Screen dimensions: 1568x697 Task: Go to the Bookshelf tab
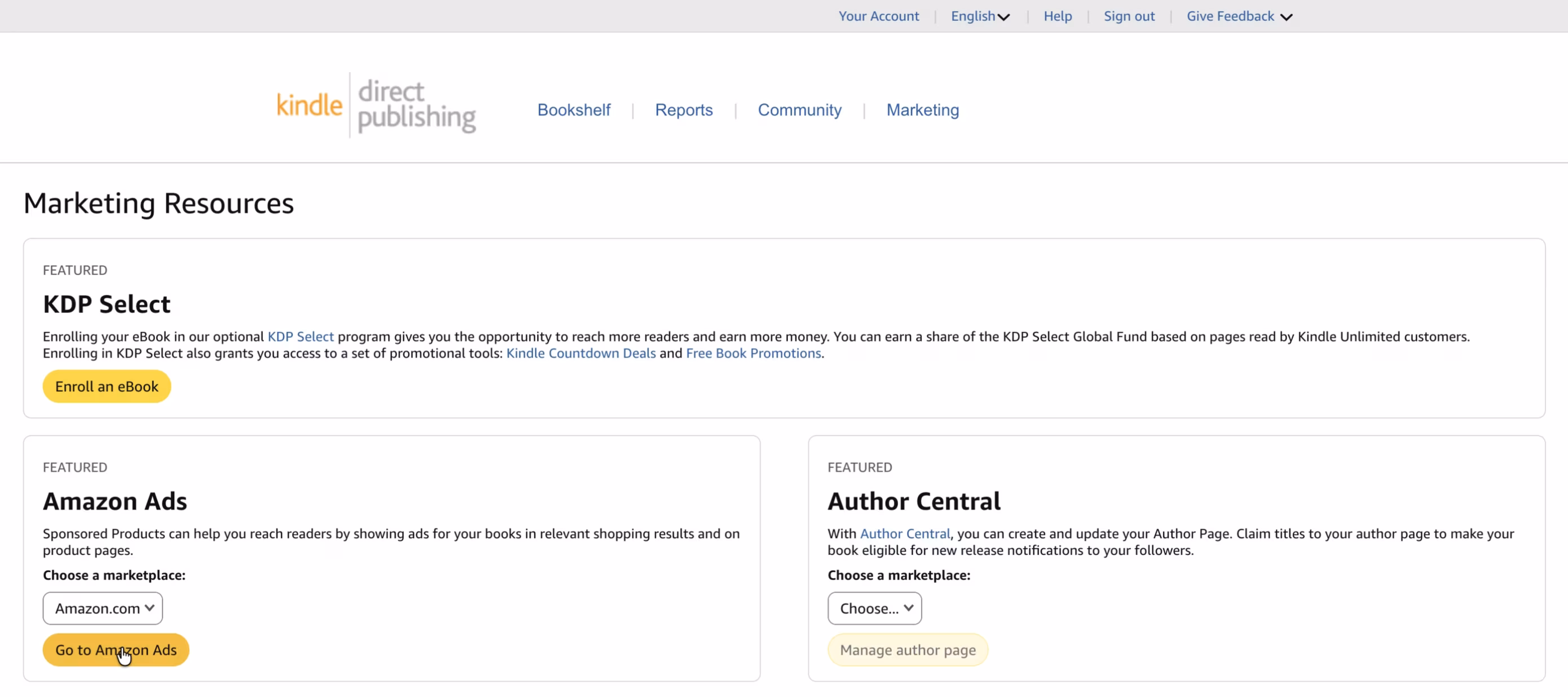pos(574,110)
